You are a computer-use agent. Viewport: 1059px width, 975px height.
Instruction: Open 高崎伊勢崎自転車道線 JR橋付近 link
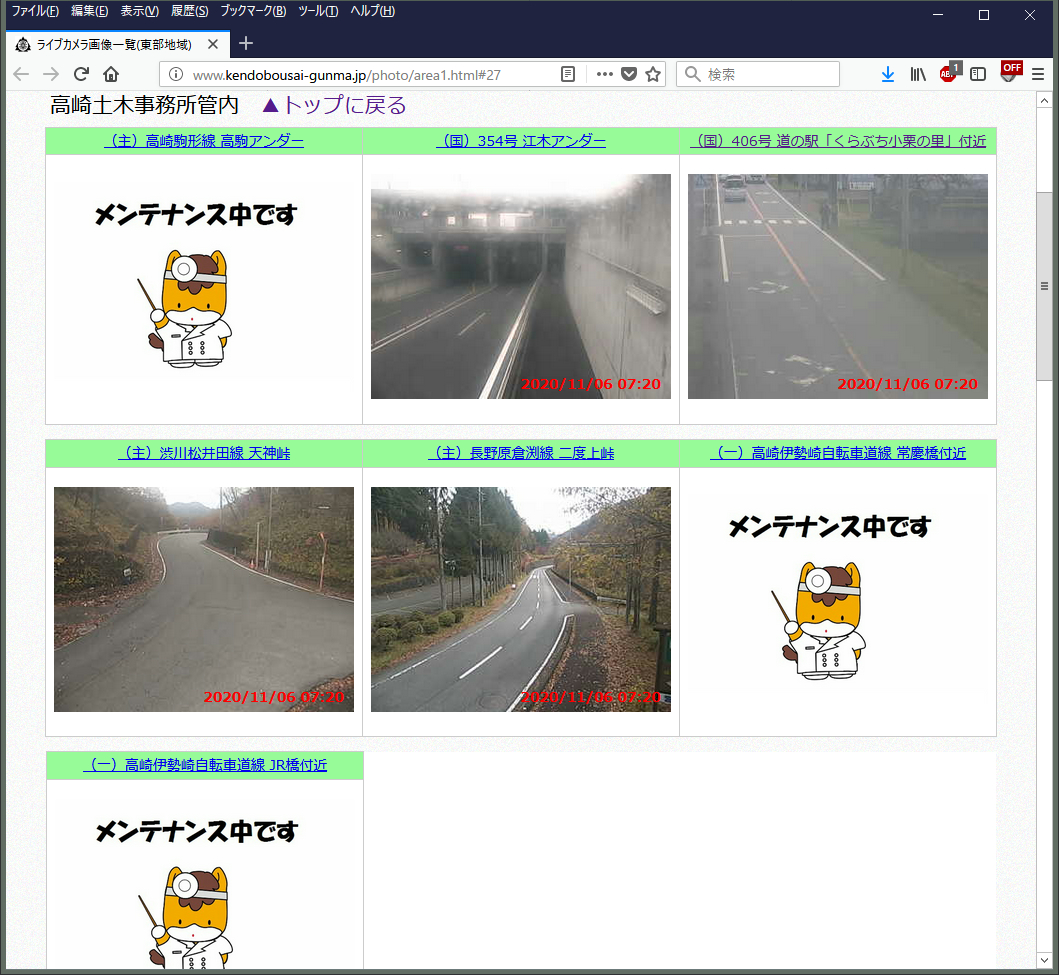pos(205,765)
